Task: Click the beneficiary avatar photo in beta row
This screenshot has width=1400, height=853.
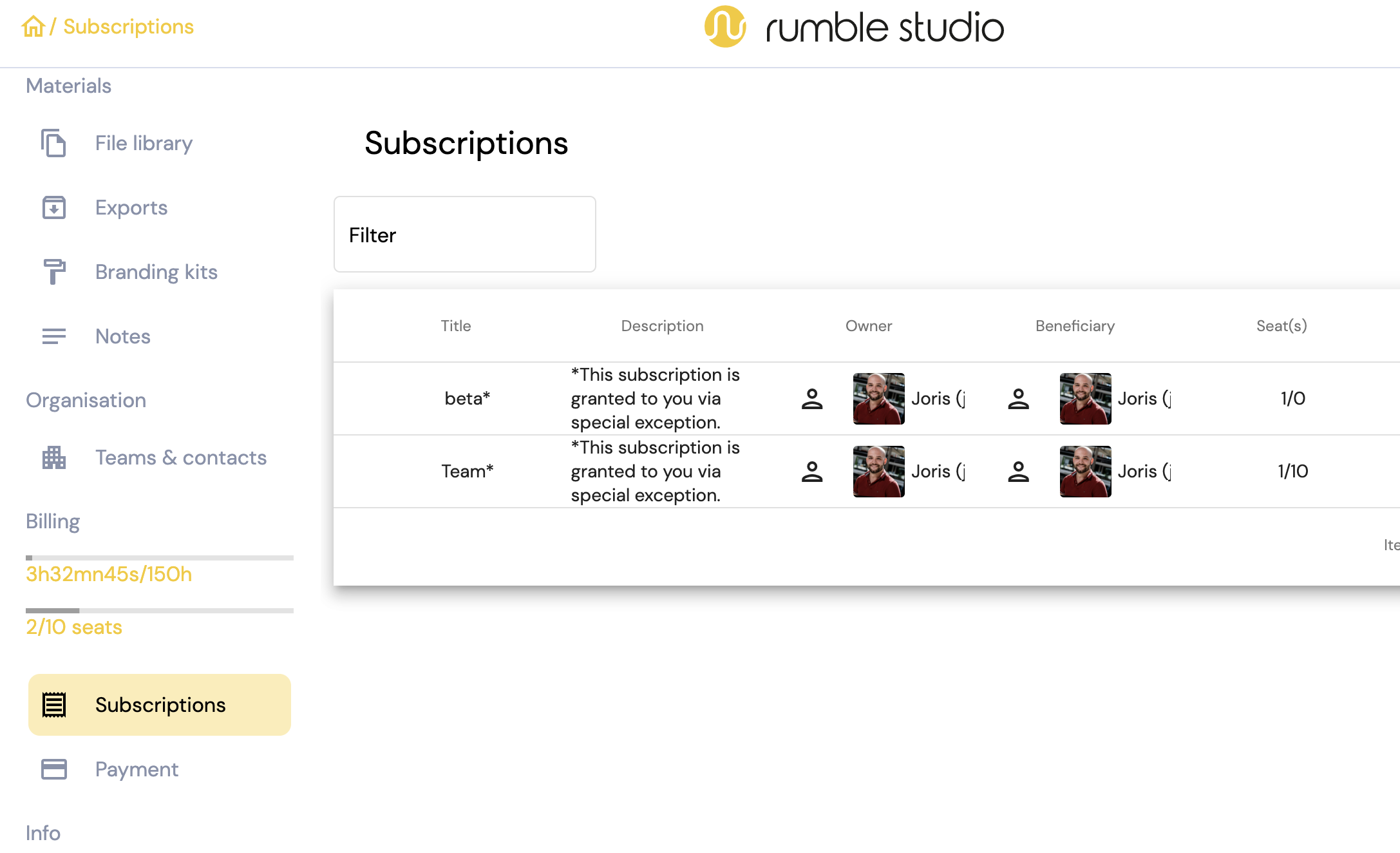Action: tap(1085, 399)
